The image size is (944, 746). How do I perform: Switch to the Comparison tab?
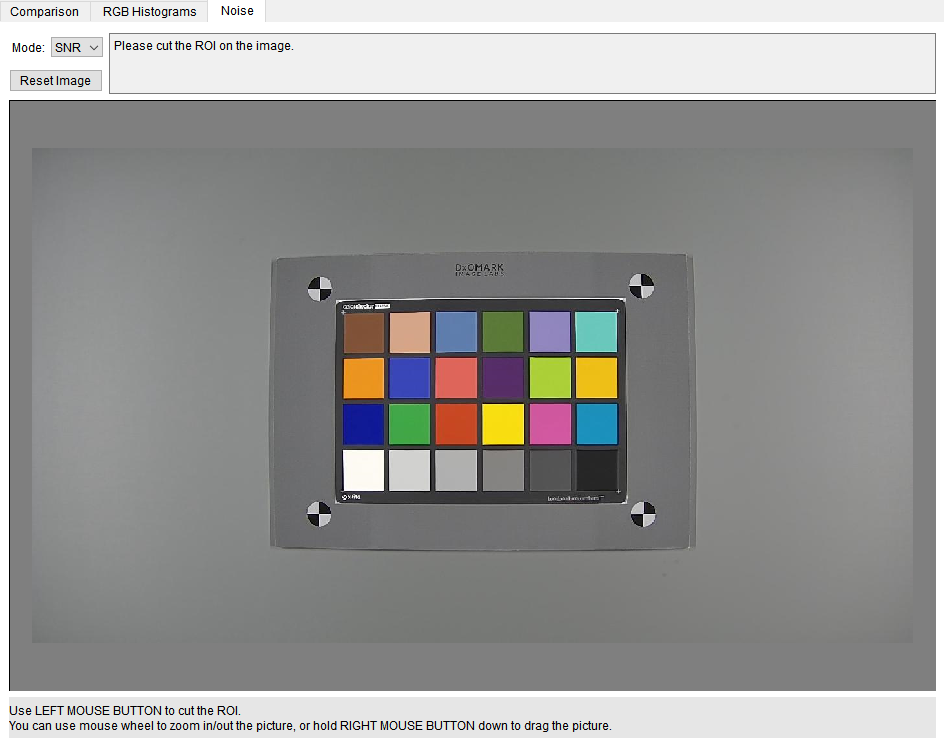click(45, 12)
